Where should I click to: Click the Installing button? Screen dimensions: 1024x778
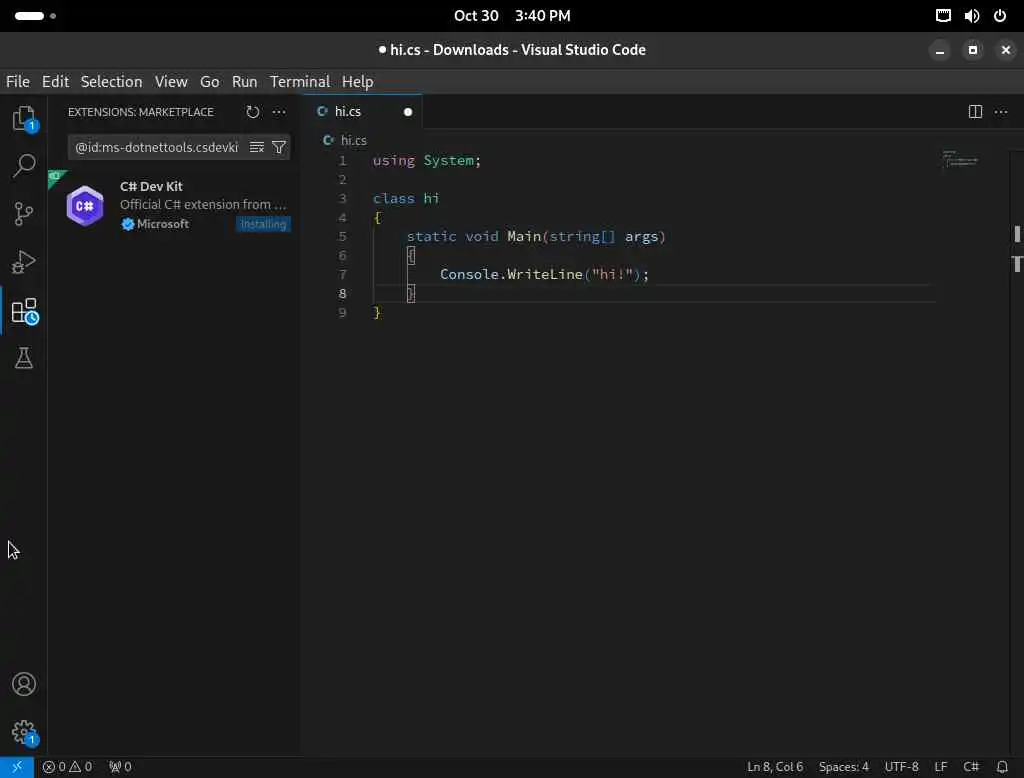tap(263, 224)
